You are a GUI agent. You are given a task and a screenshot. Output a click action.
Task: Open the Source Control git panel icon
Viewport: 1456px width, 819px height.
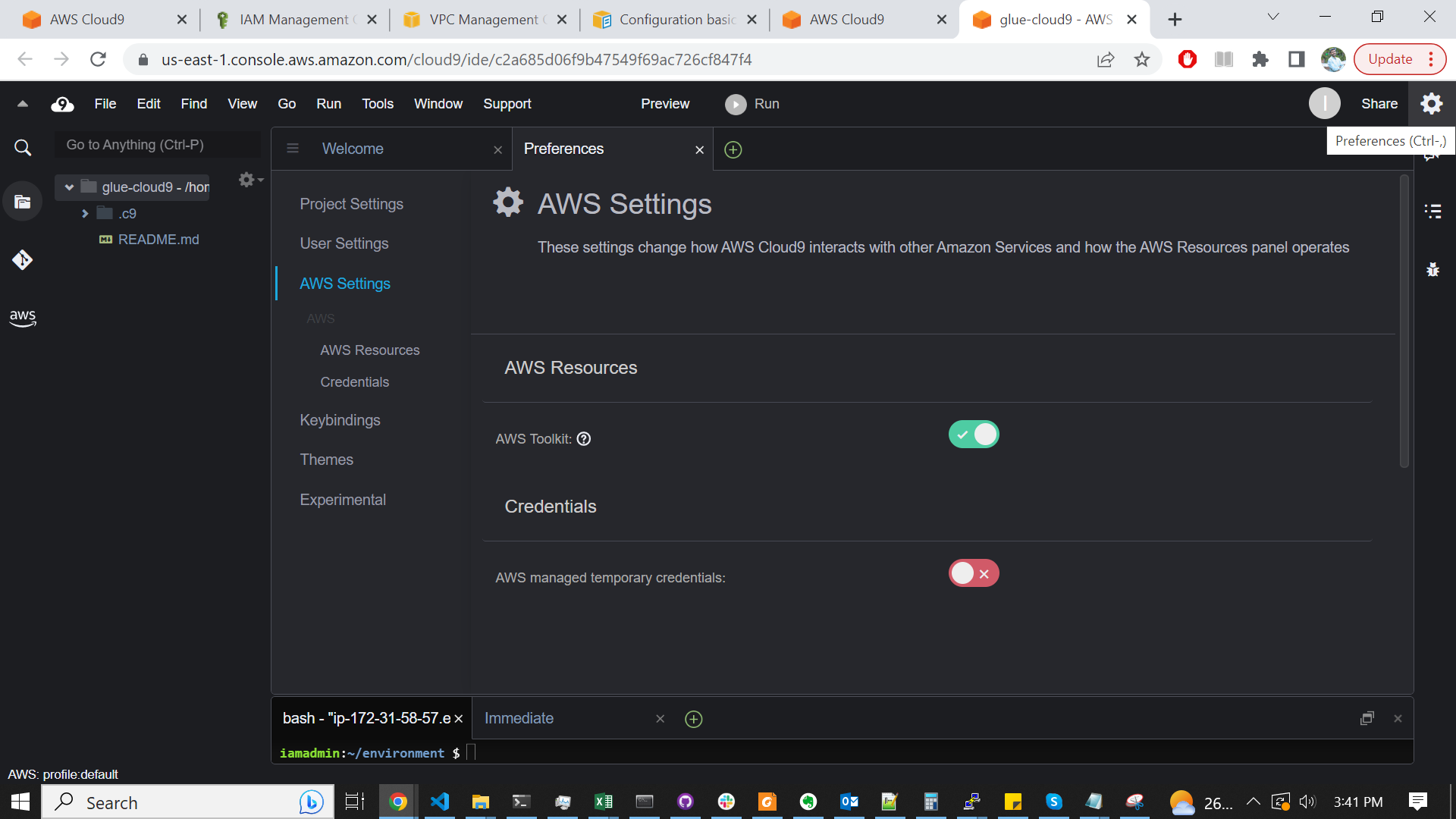tap(23, 260)
